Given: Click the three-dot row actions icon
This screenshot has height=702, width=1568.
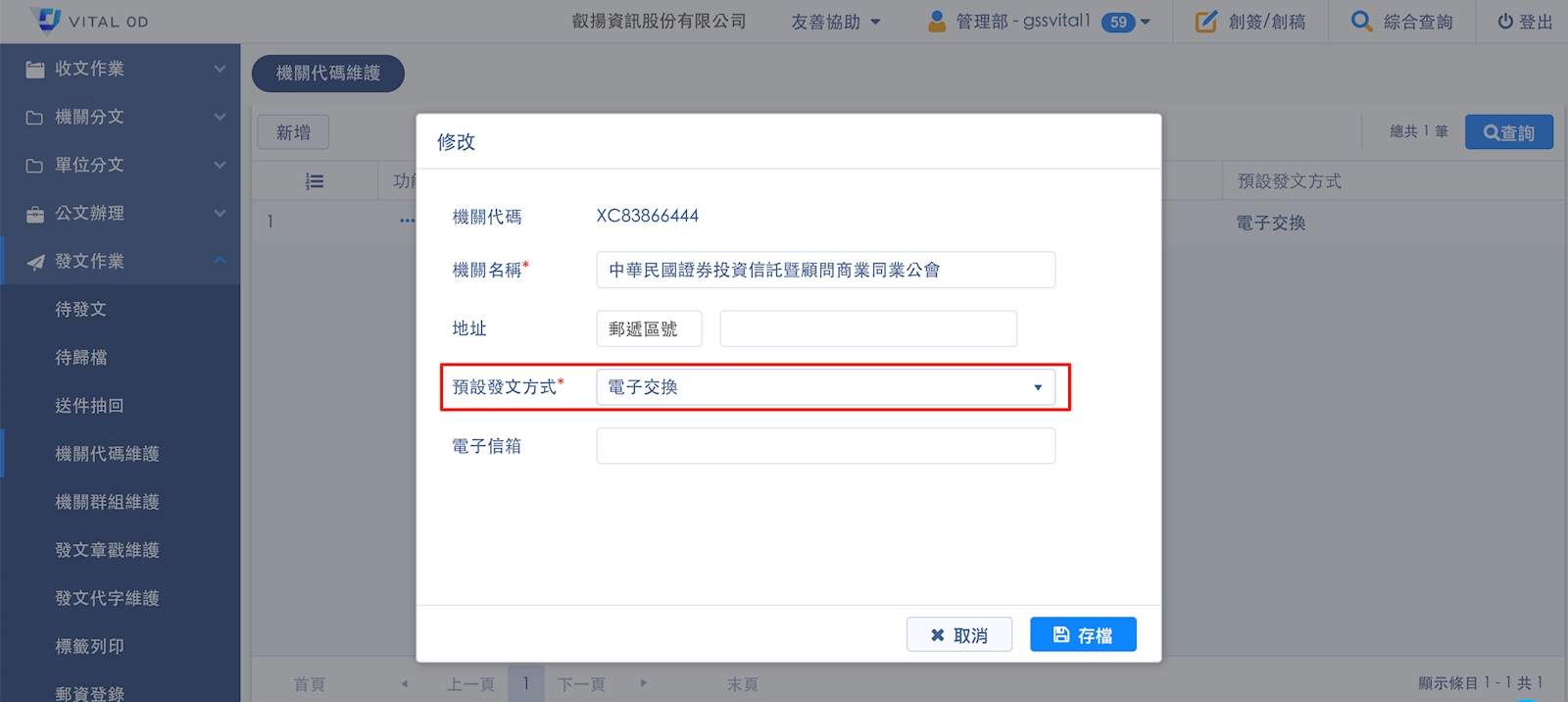Looking at the screenshot, I should pyautogui.click(x=407, y=222).
